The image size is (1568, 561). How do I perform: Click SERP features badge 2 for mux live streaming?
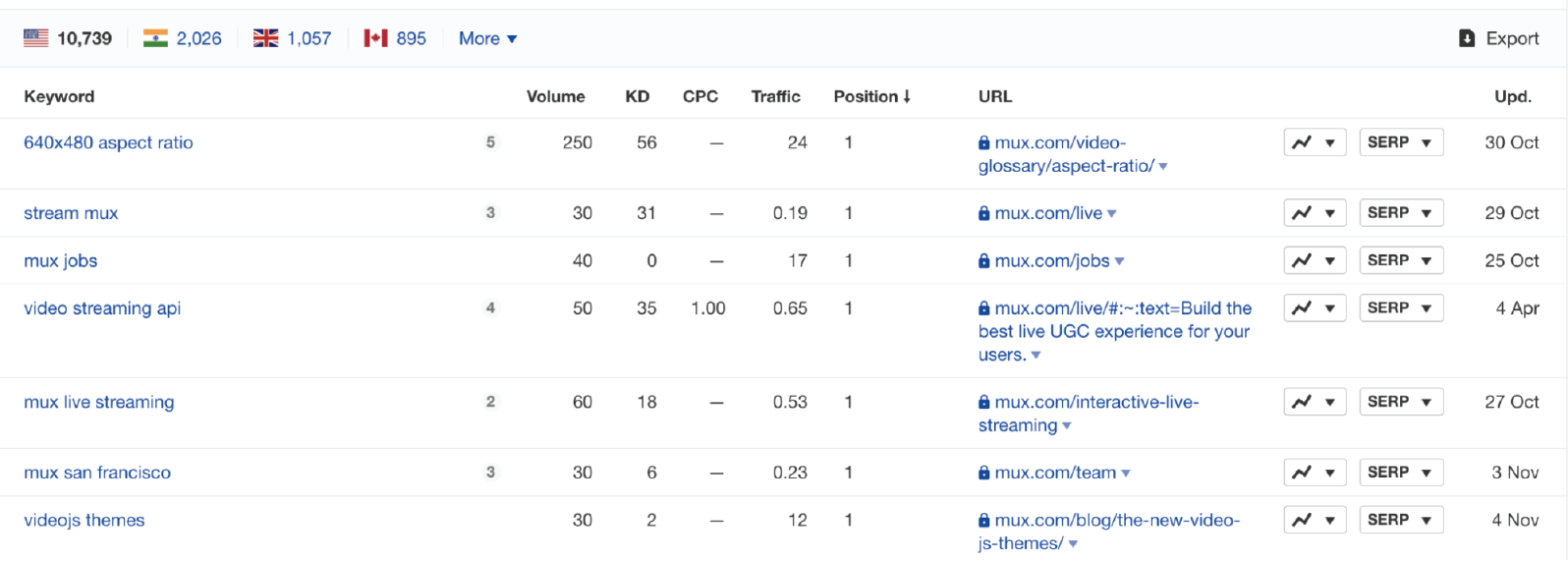point(490,402)
